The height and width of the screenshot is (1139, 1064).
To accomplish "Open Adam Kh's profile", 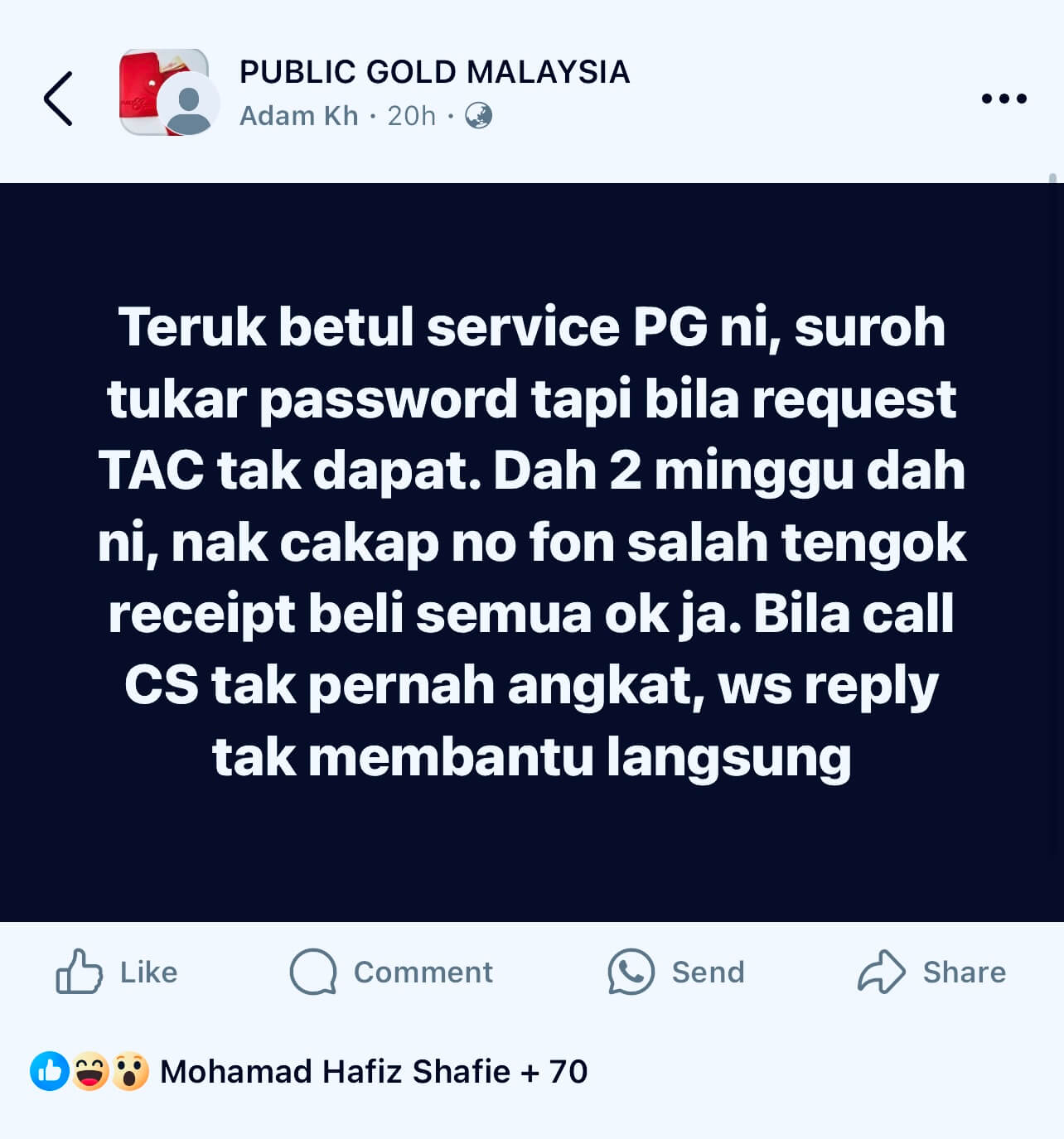I will pyautogui.click(x=298, y=115).
